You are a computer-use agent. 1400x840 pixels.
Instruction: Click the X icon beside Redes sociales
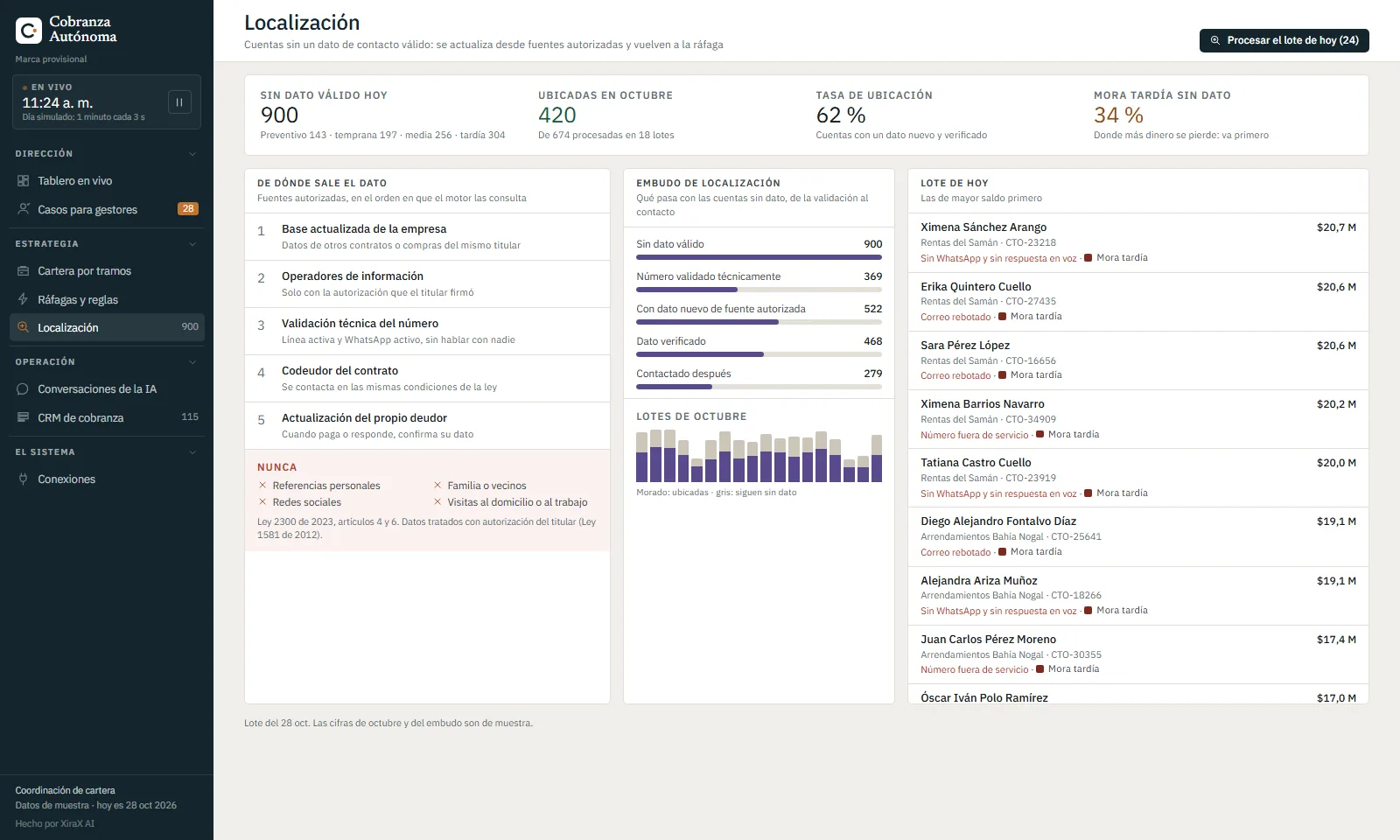[x=262, y=502]
